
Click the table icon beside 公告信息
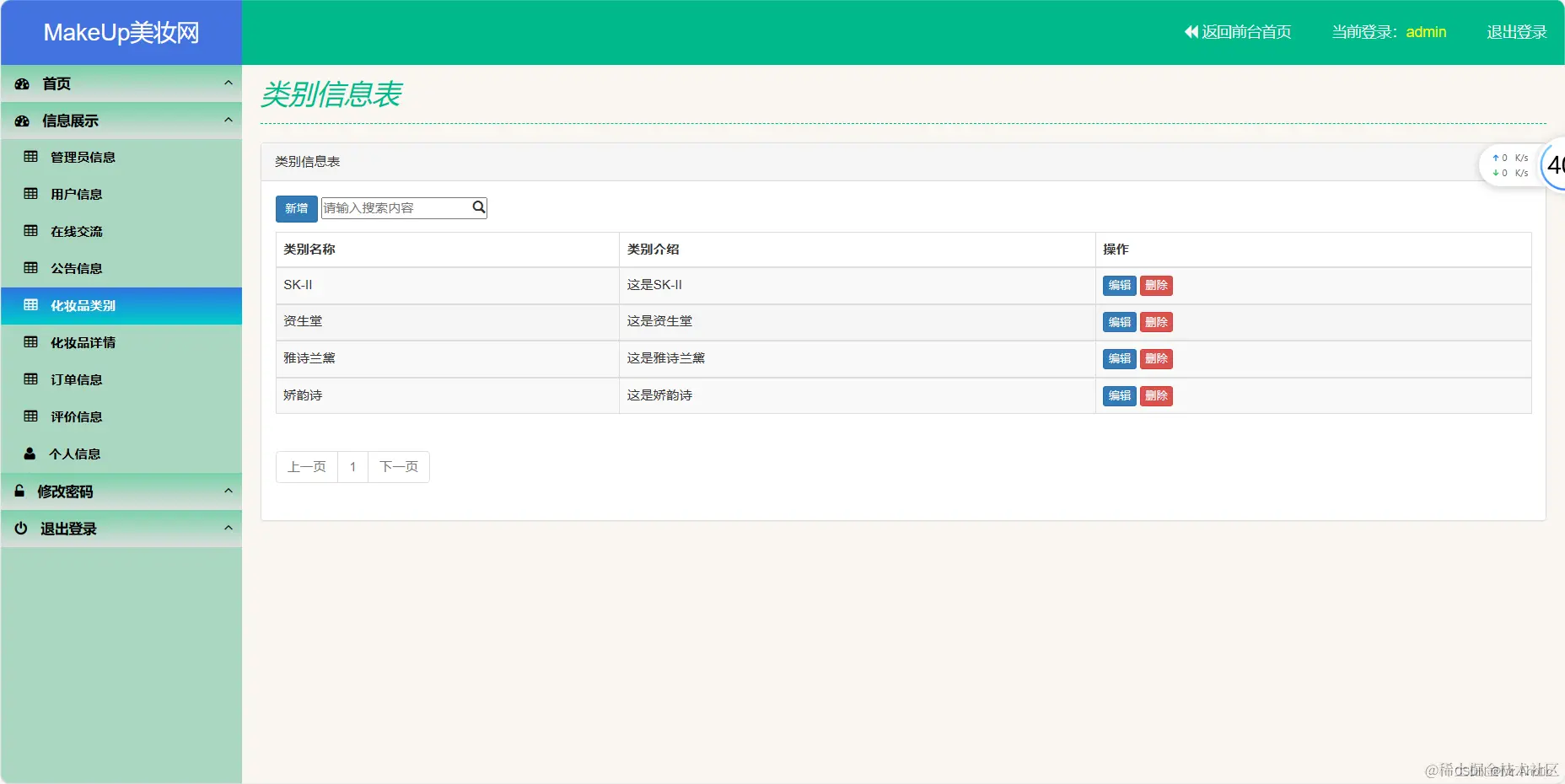31,268
